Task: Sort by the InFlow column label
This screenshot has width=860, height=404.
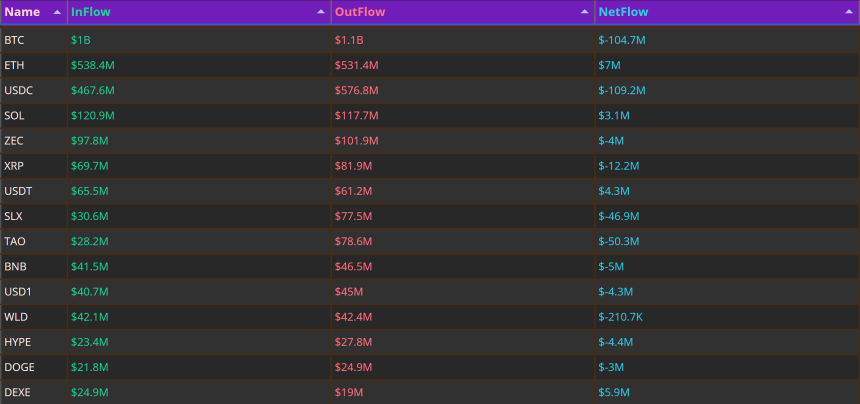Action: coord(91,12)
